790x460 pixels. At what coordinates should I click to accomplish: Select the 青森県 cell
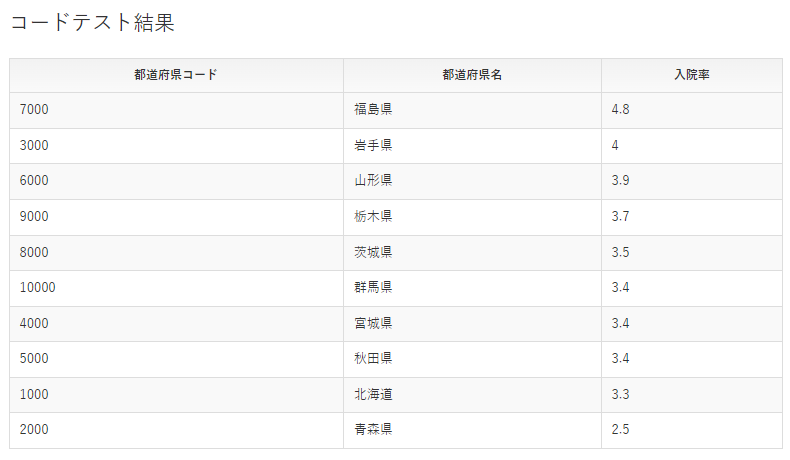tap(472, 430)
